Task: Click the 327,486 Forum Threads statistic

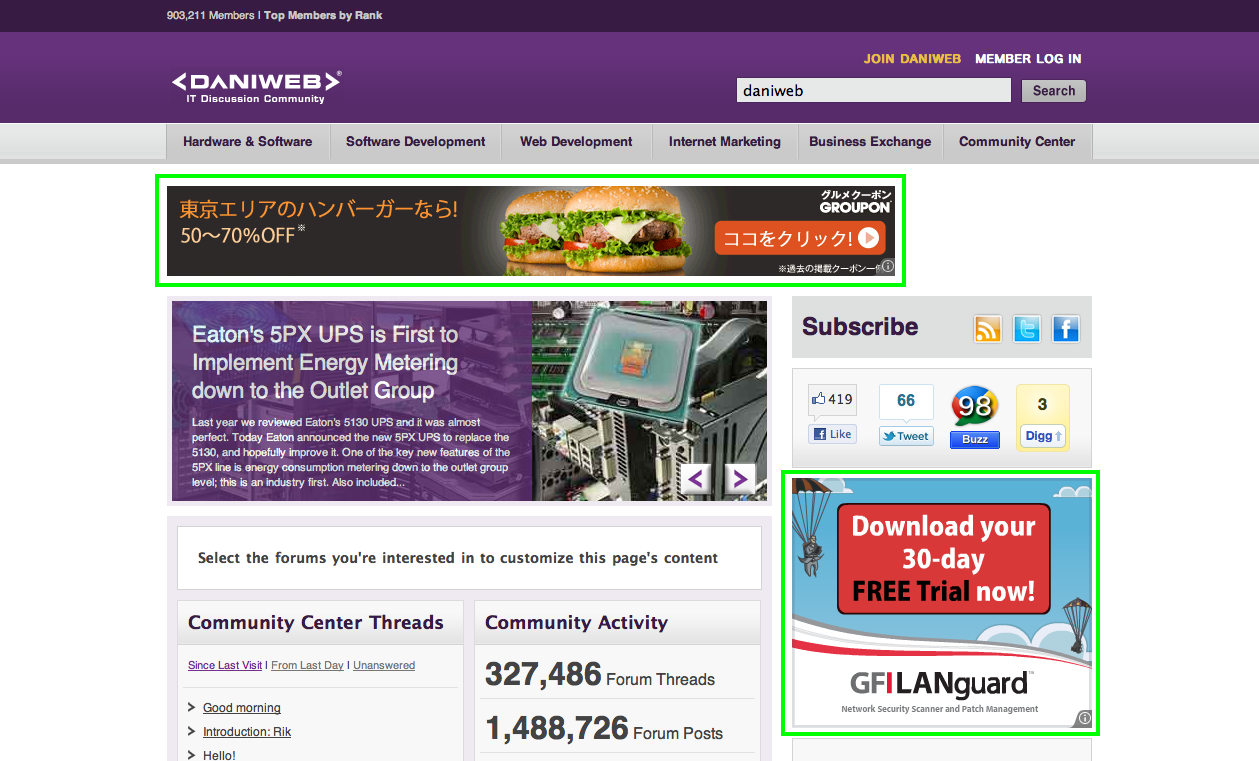Action: (x=600, y=675)
